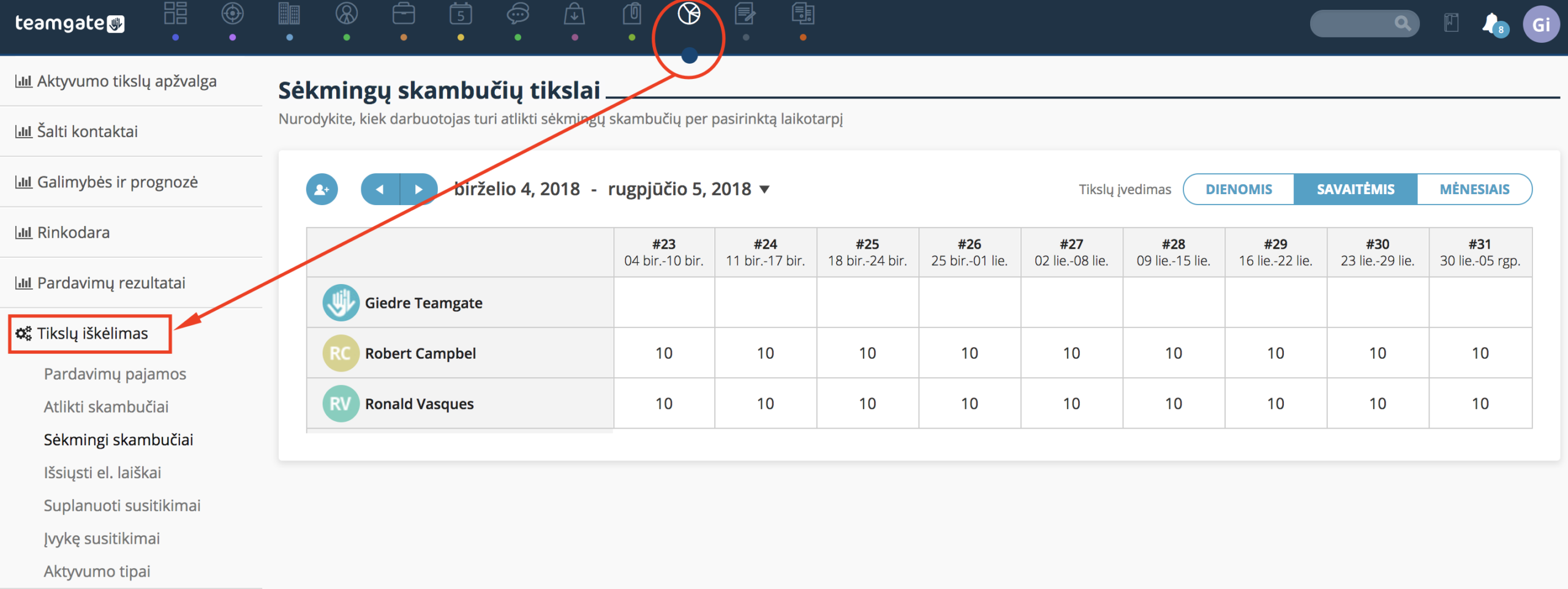Select Išsiųsti el. laiškai goal
The height and width of the screenshot is (589, 1568).
point(102,473)
